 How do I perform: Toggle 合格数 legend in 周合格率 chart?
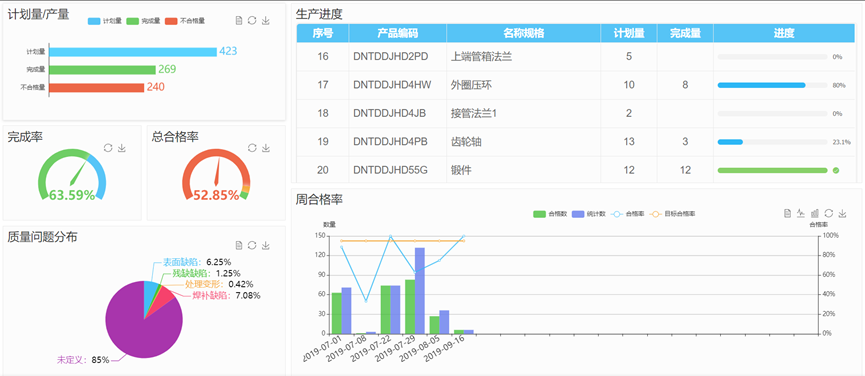click(550, 213)
